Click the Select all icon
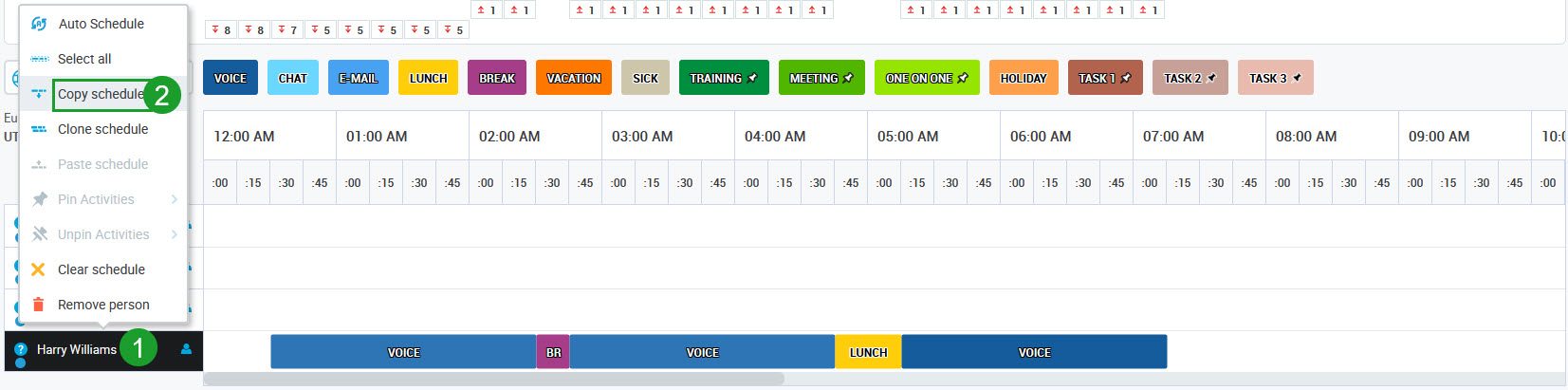Screen dimensions: 1568x390 point(39,59)
